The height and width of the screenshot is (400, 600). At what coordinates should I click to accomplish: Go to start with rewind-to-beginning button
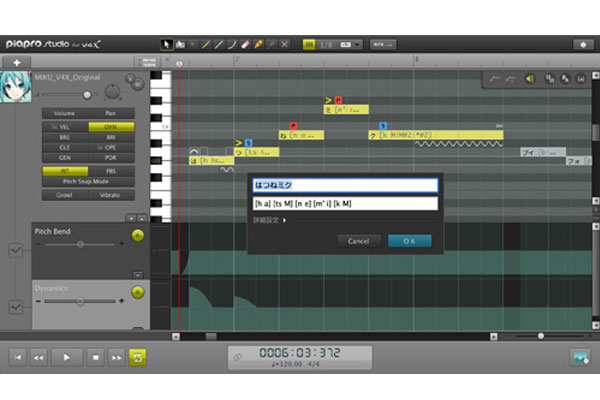point(18,358)
